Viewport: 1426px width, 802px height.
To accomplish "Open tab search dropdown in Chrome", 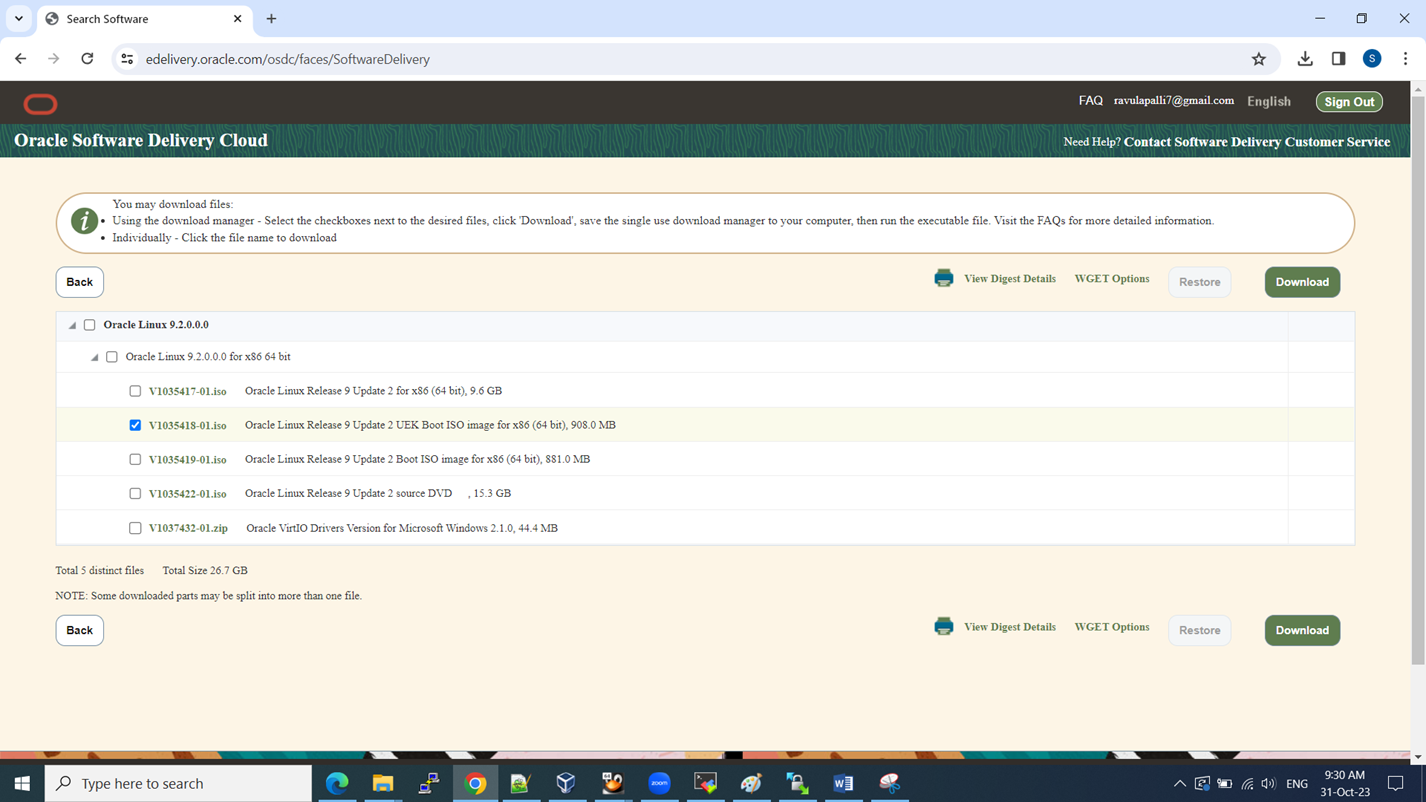I will 18,19.
